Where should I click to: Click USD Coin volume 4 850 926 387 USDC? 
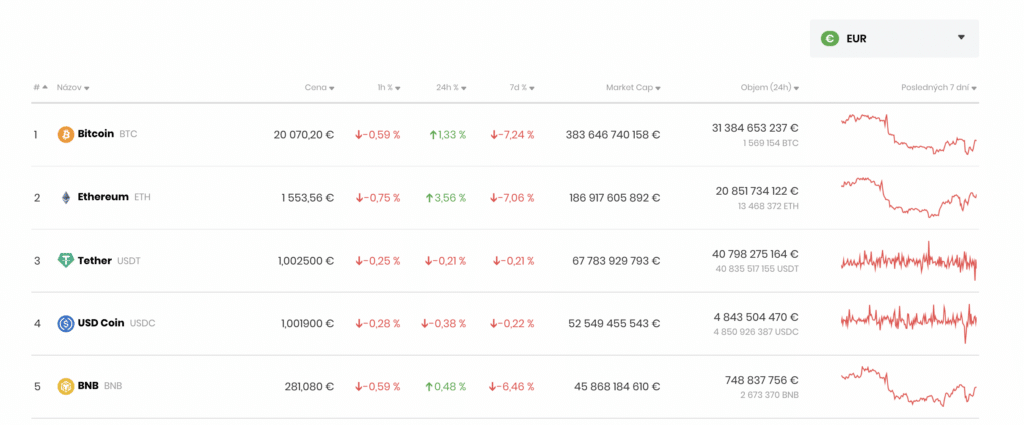[756, 332]
